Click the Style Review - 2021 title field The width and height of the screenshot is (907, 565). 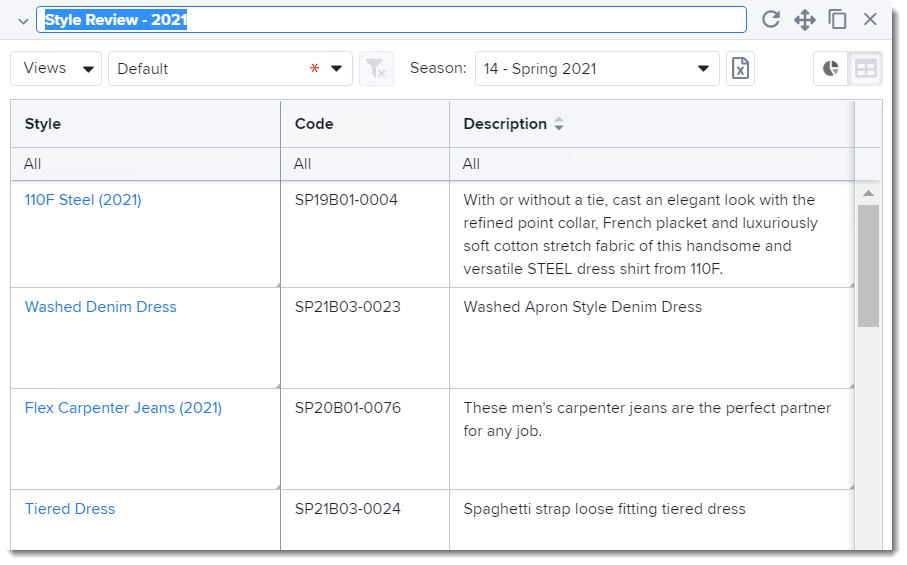[391, 20]
